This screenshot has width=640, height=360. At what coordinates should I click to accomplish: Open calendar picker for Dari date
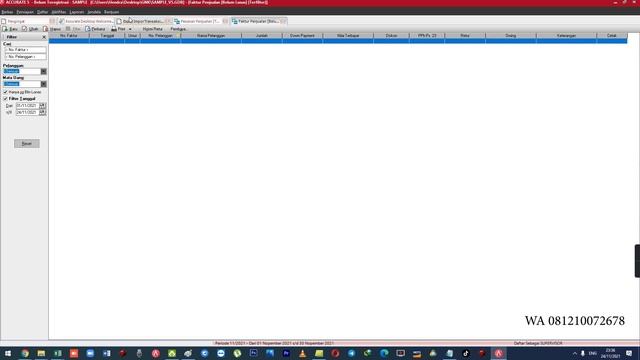coord(42,106)
